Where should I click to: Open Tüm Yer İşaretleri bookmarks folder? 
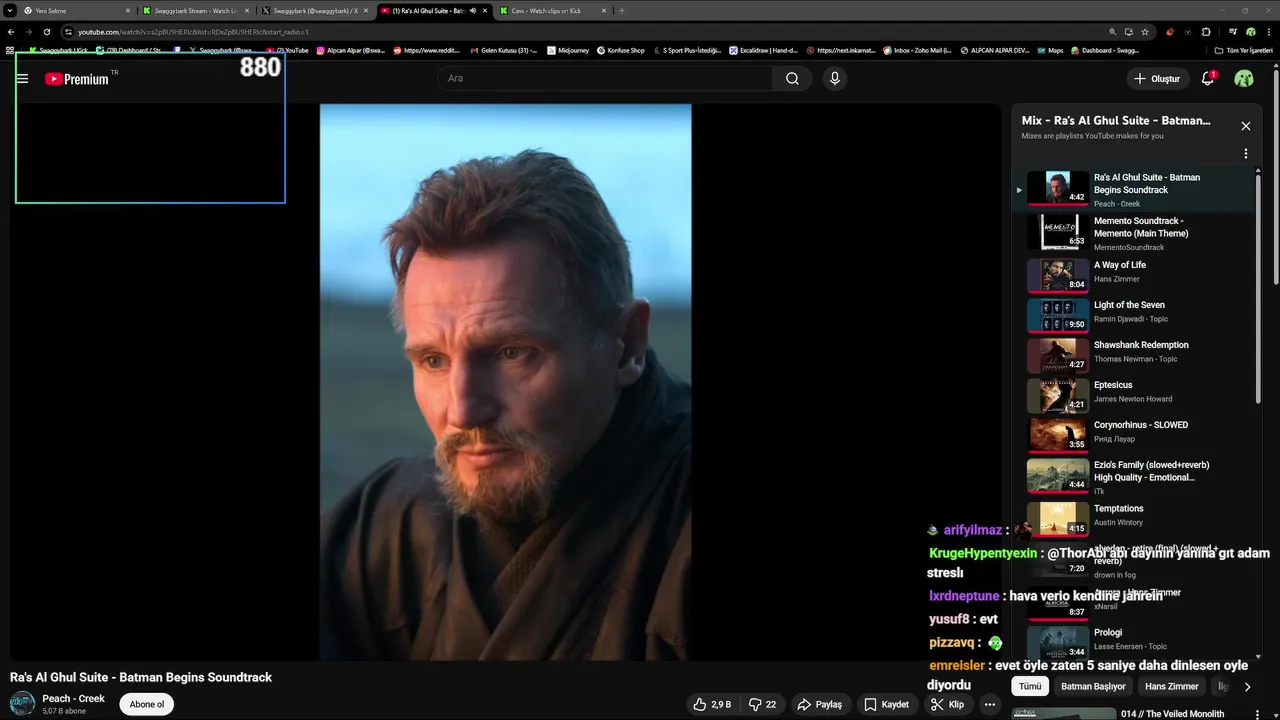pyautogui.click(x=1244, y=50)
